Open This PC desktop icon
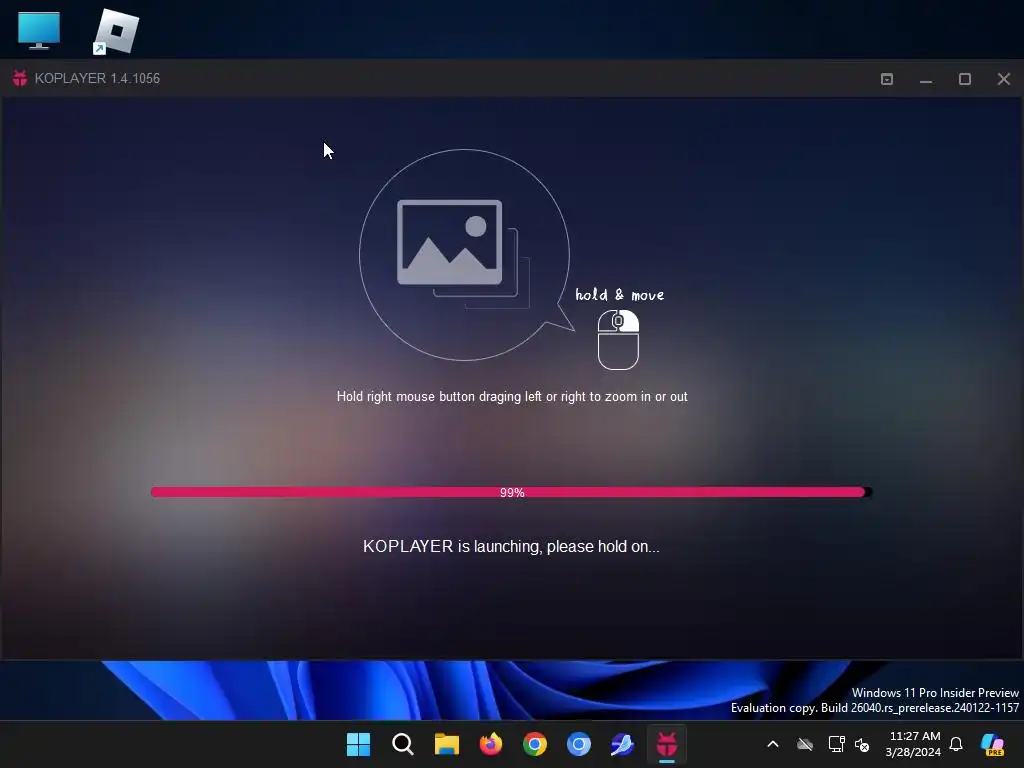 [x=39, y=30]
